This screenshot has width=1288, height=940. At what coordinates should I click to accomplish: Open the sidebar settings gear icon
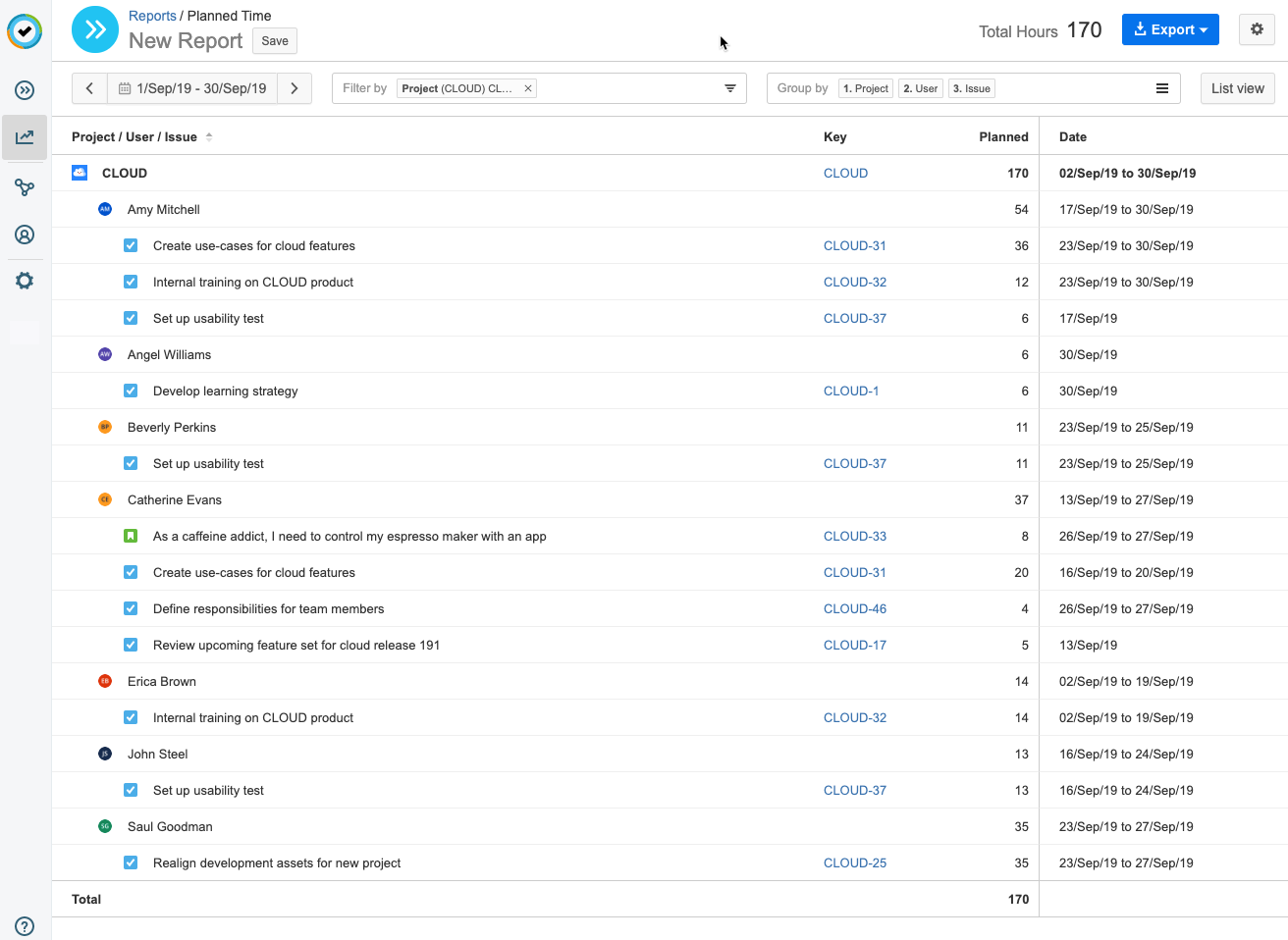click(x=25, y=281)
